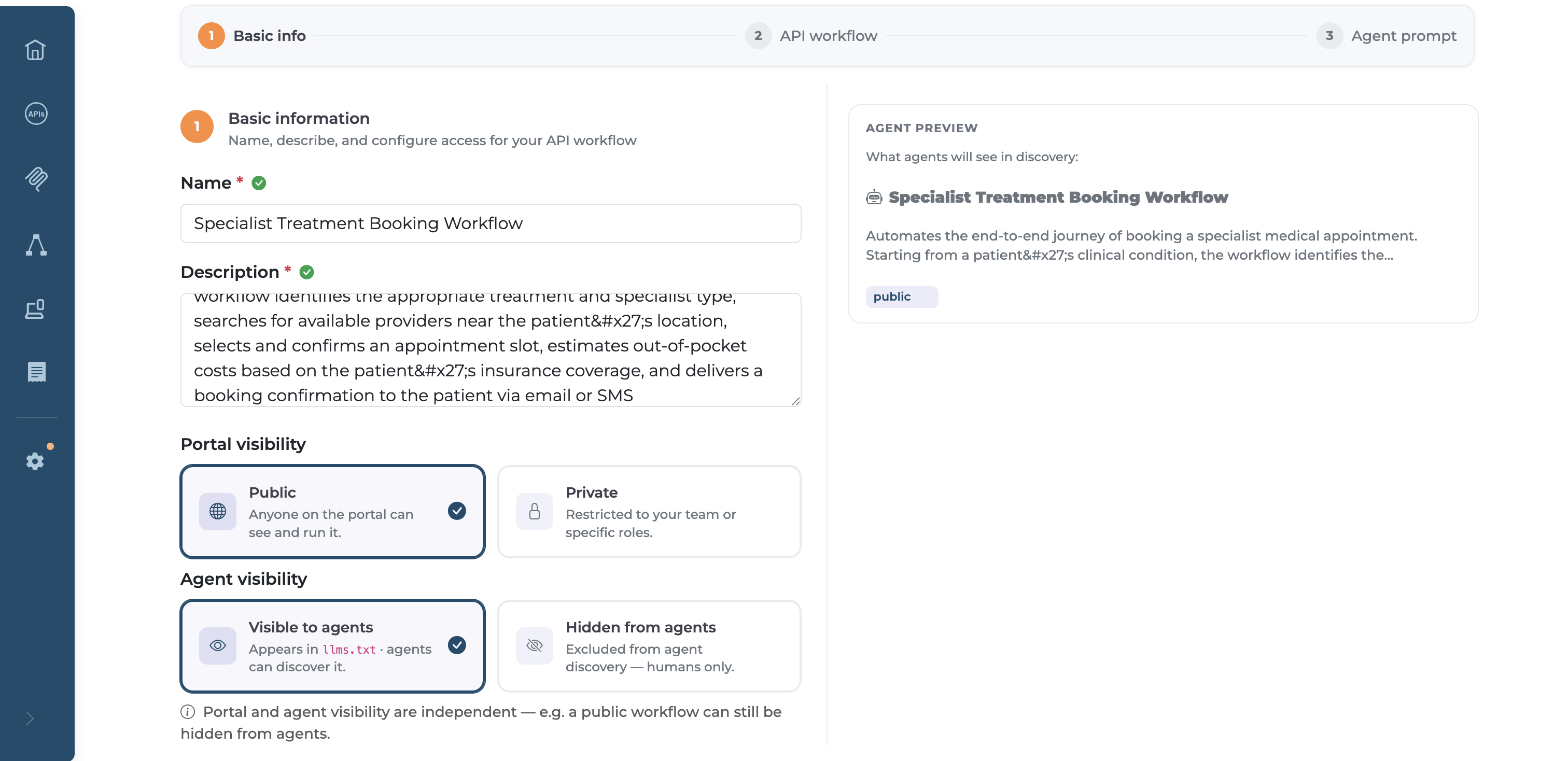Click green check icon beside Description label
Image resolution: width=1568 pixels, height=761 pixels.
pos(307,272)
